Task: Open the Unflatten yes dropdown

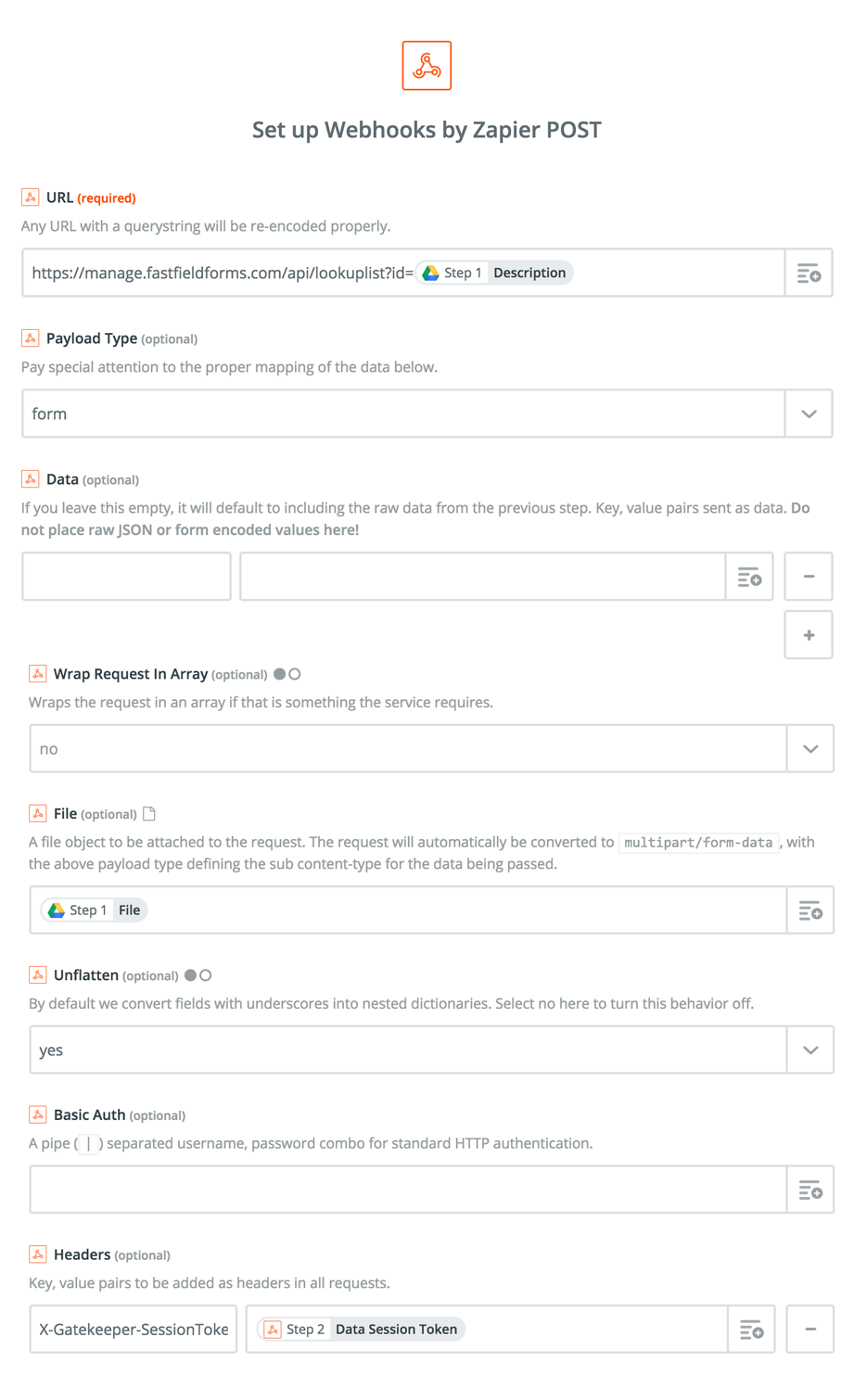Action: tap(810, 1050)
